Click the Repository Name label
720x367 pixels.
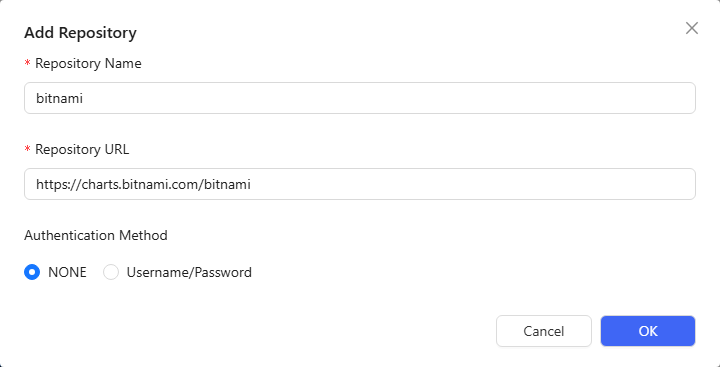(x=88, y=63)
